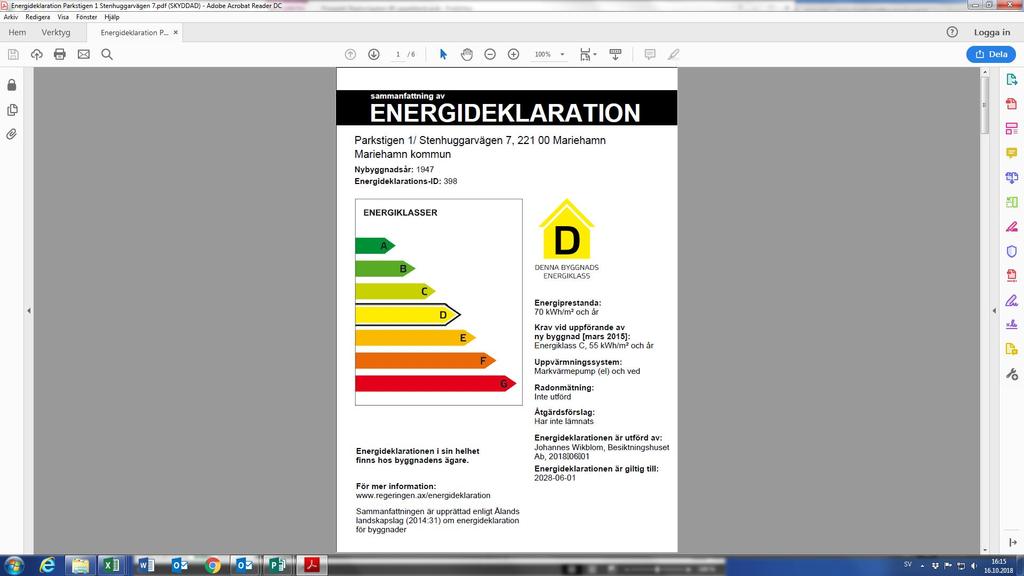The height and width of the screenshot is (576, 1024).
Task: Open the Hjälp menu
Action: click(112, 17)
